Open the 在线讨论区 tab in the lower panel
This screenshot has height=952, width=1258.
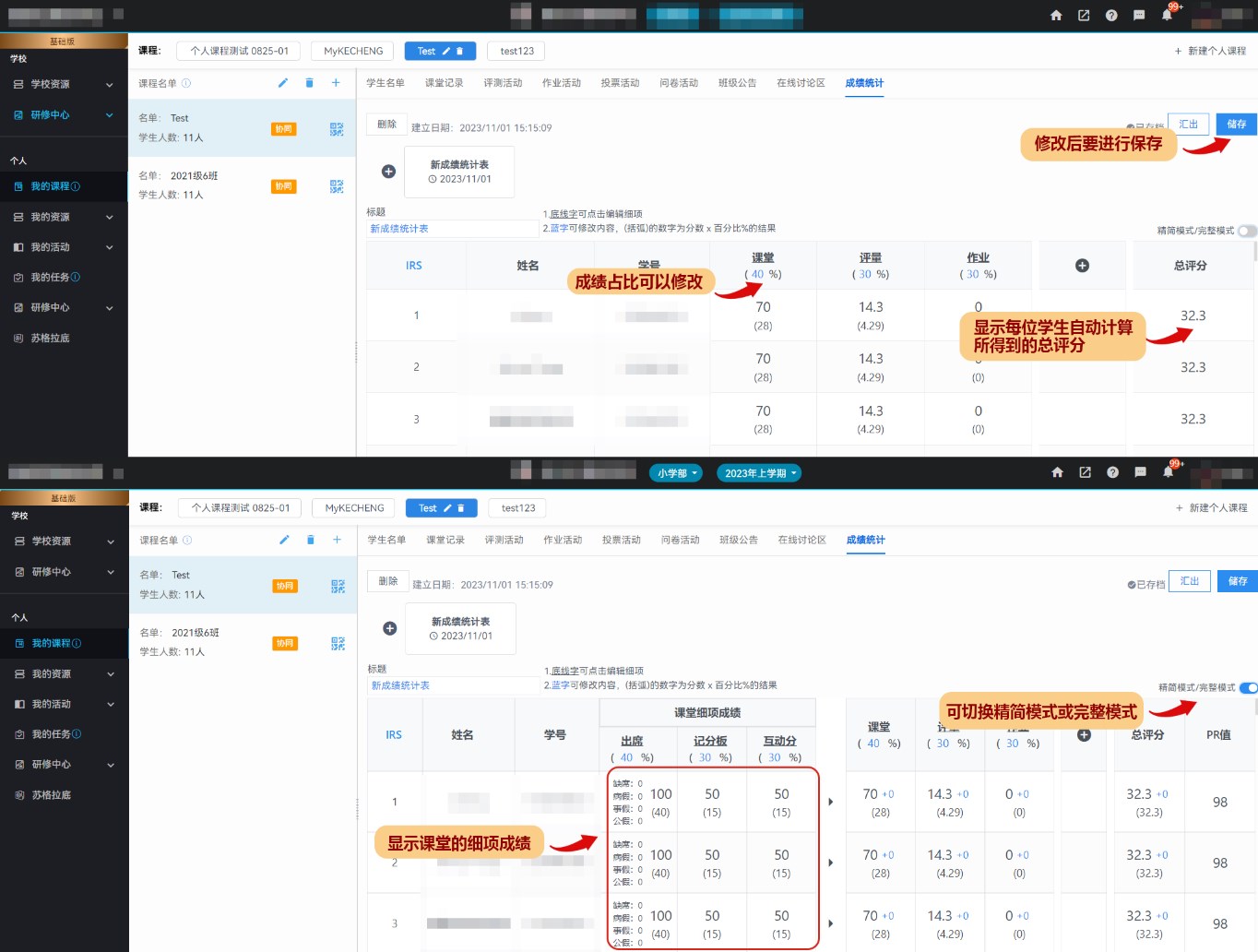click(x=801, y=540)
